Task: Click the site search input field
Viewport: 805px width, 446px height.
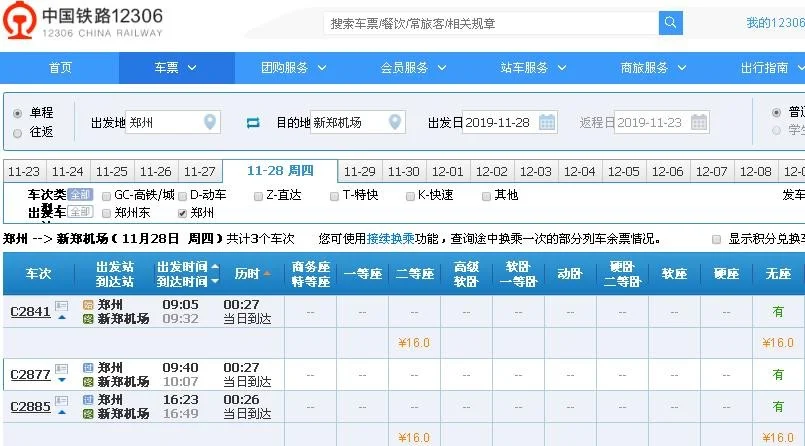Action: coord(491,23)
